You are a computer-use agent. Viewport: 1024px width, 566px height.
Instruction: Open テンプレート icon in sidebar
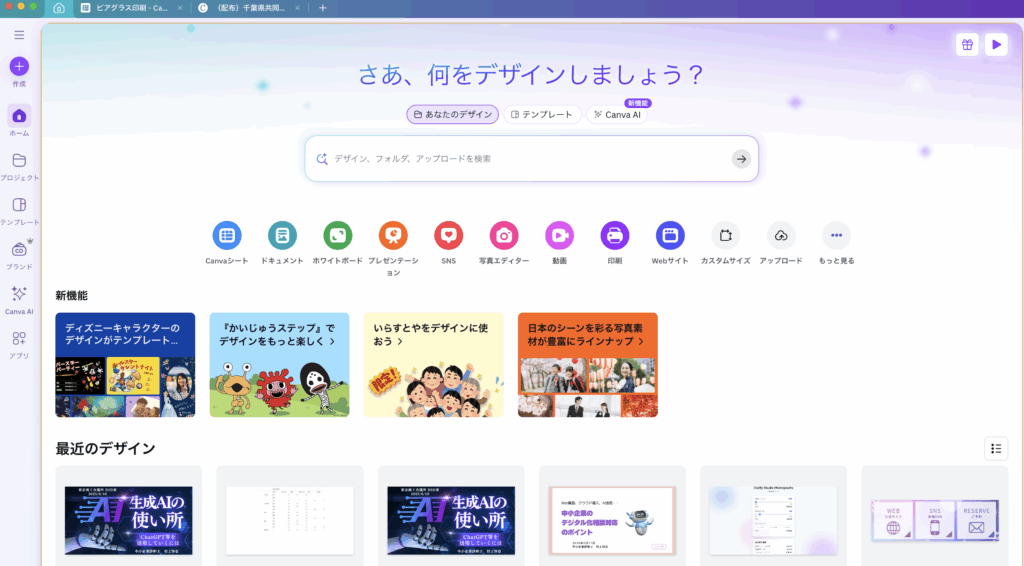click(x=19, y=205)
